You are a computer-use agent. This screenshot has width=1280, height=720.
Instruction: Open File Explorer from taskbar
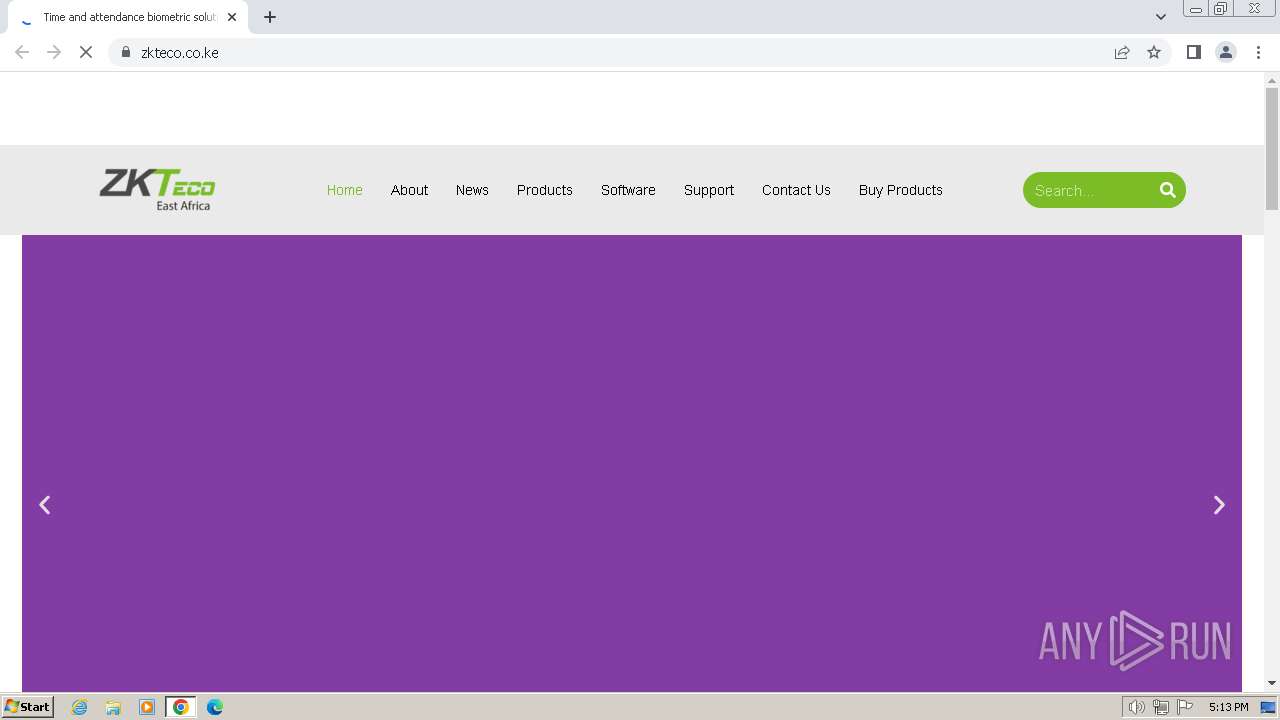coord(113,707)
